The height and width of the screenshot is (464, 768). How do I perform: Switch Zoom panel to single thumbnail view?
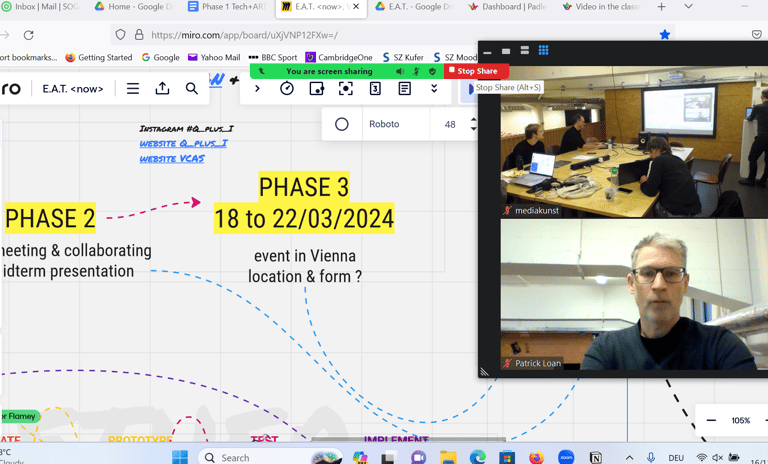[x=506, y=51]
